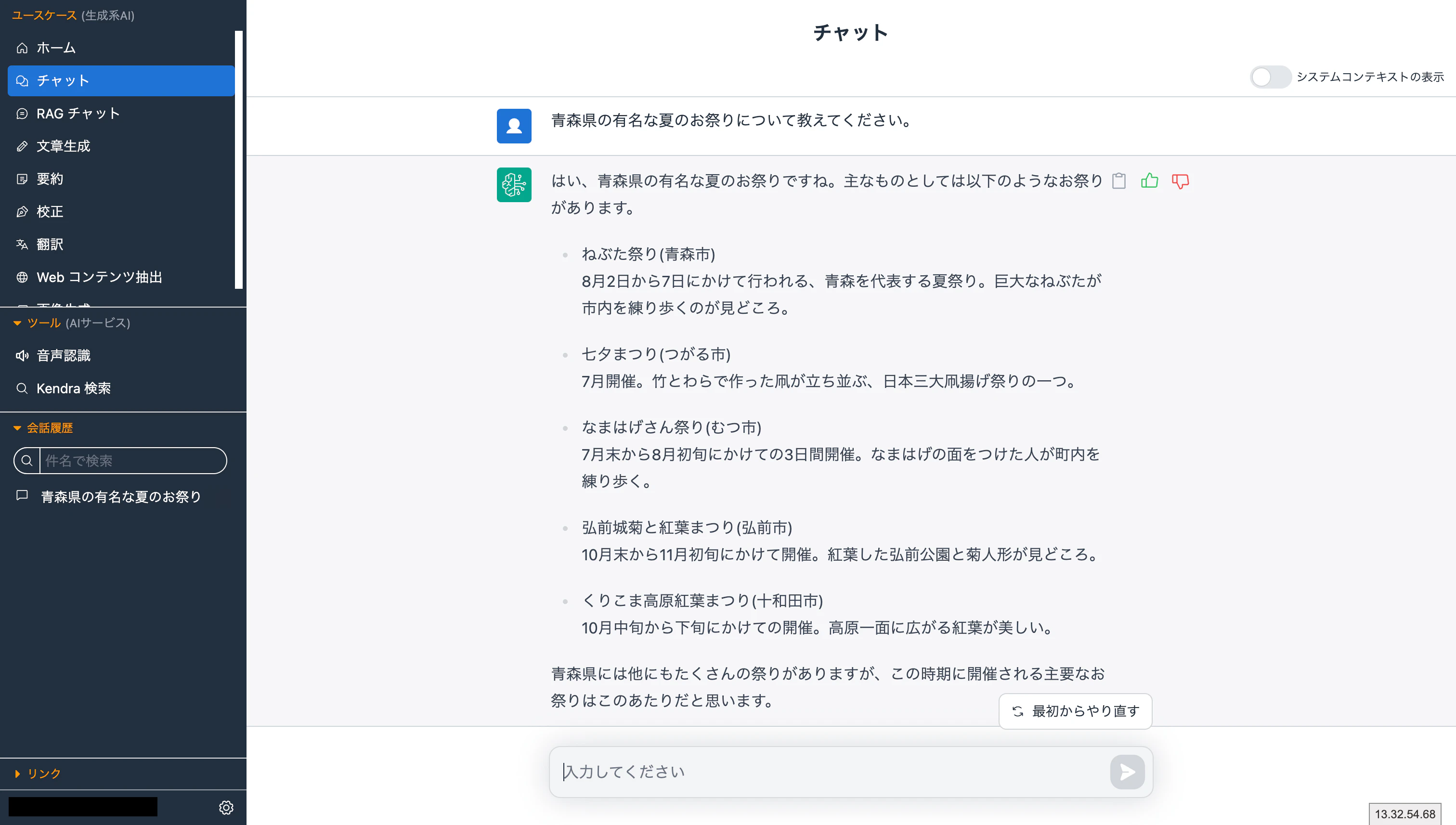The height and width of the screenshot is (825, 1456).
Task: Open conversation 青森県の有名な夏のお祭り
Action: pos(121,497)
